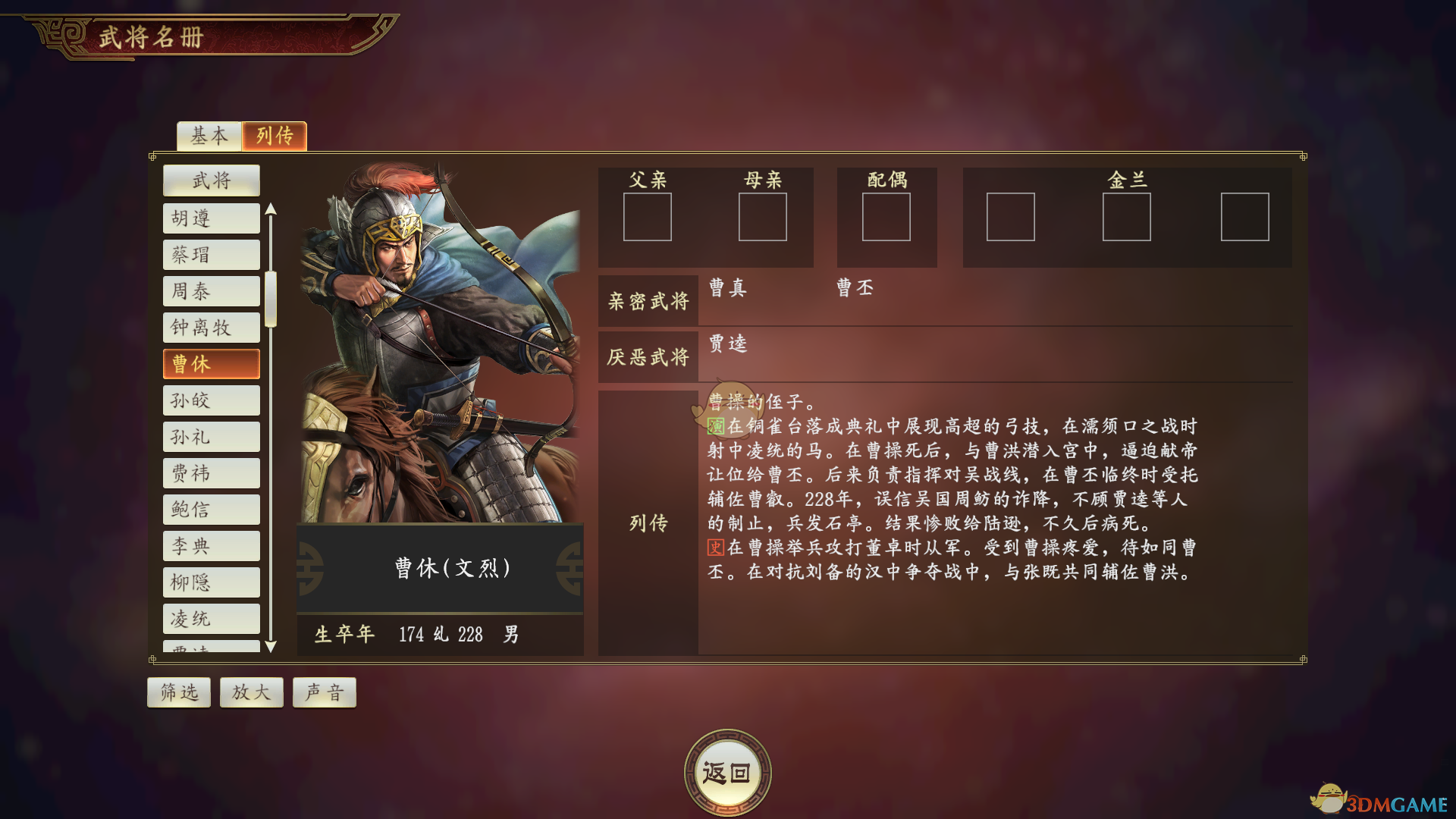
Task: Click close officer 曹真 name
Action: point(728,287)
